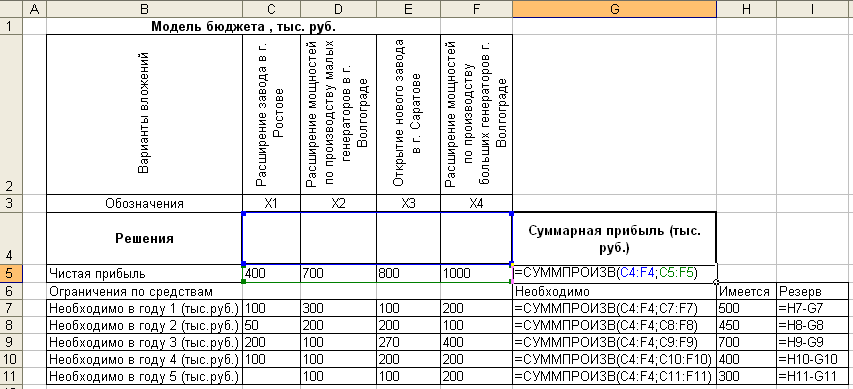Click 'Необходимо в году 3 (тыс.руб.)' cell

pyautogui.click(x=144, y=342)
